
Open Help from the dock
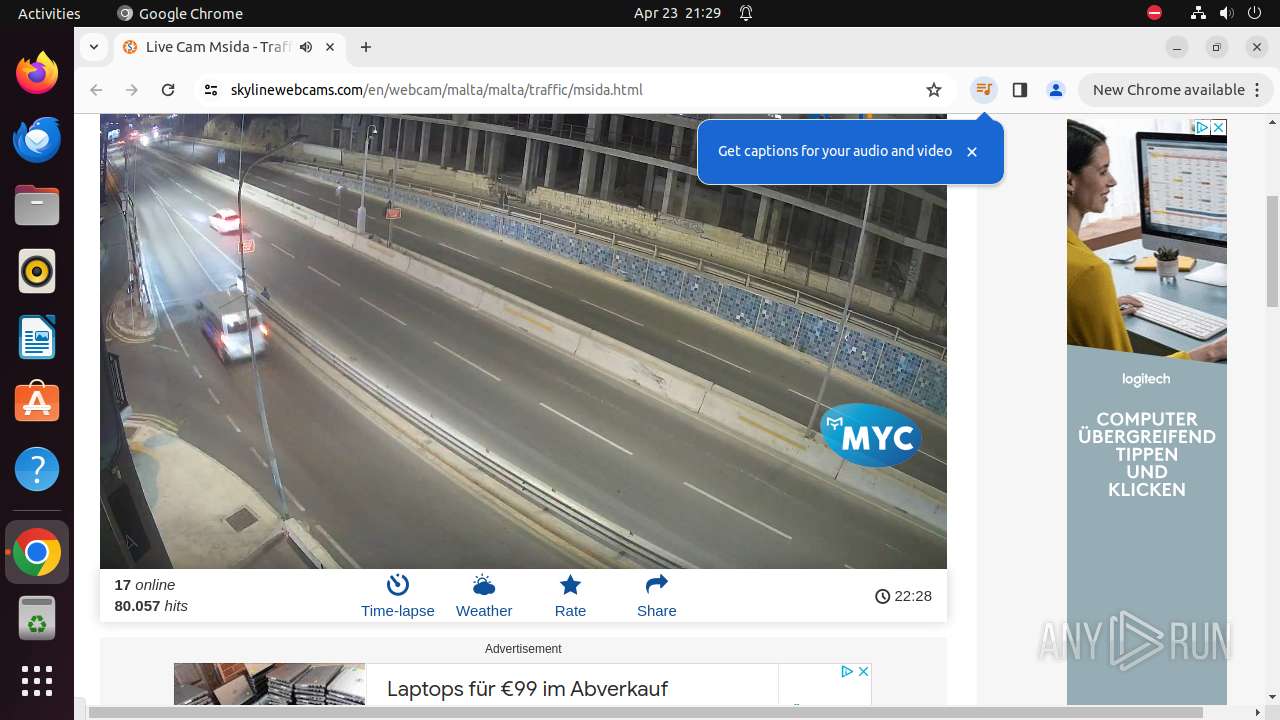[37, 469]
